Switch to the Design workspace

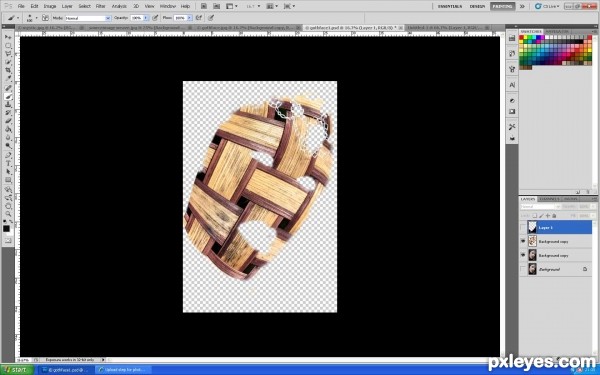pos(477,6)
